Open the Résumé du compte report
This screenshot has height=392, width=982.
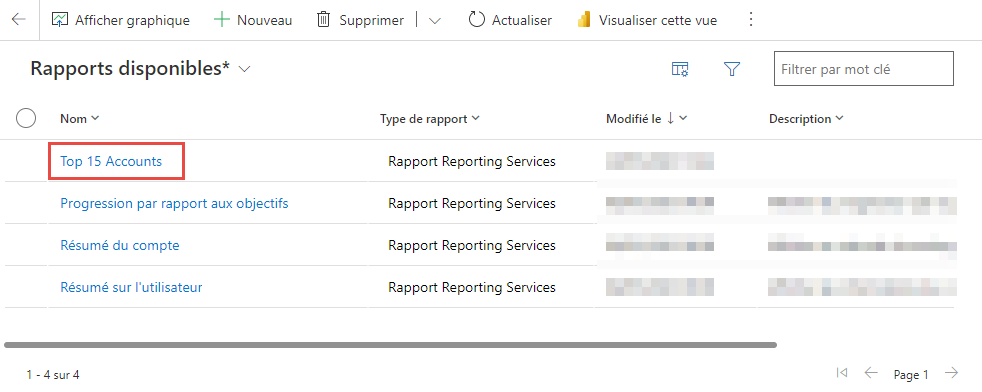pyautogui.click(x=120, y=245)
